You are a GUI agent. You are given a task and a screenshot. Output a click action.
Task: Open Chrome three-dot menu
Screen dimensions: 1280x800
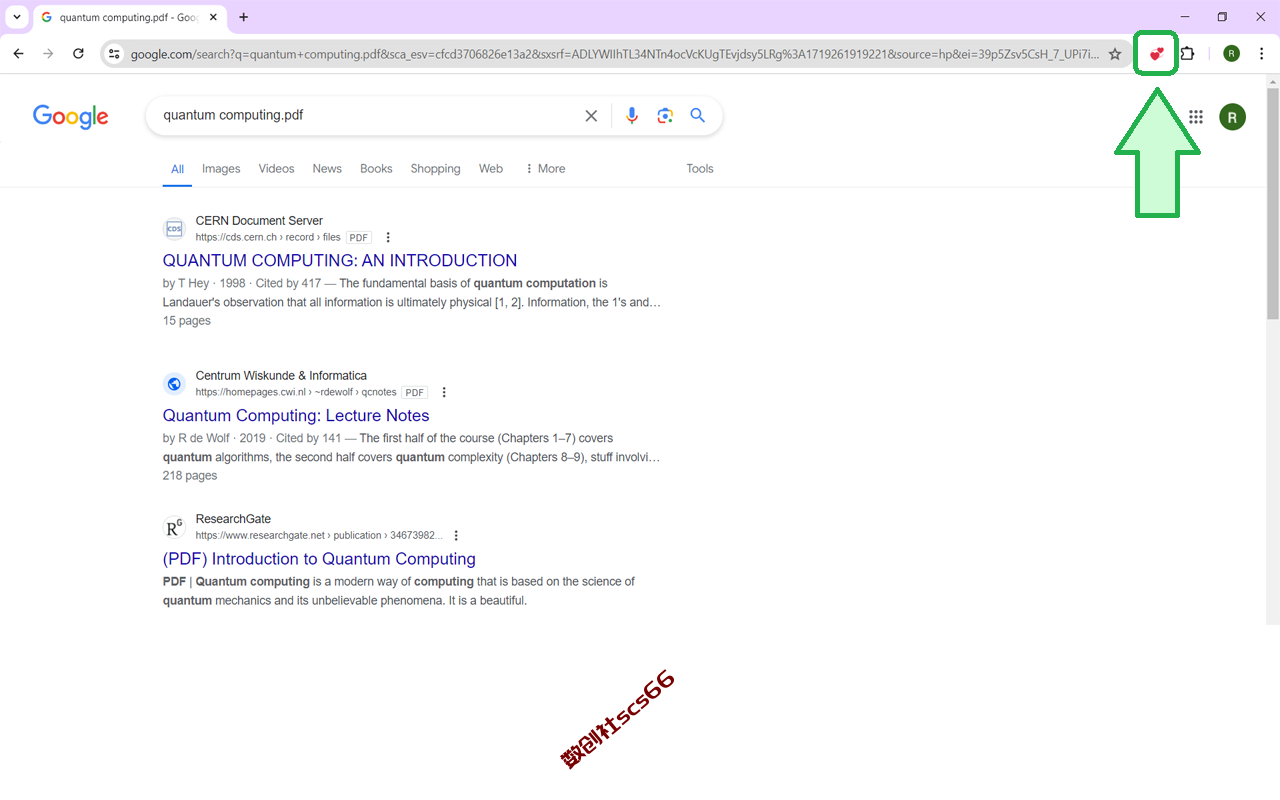point(1261,54)
